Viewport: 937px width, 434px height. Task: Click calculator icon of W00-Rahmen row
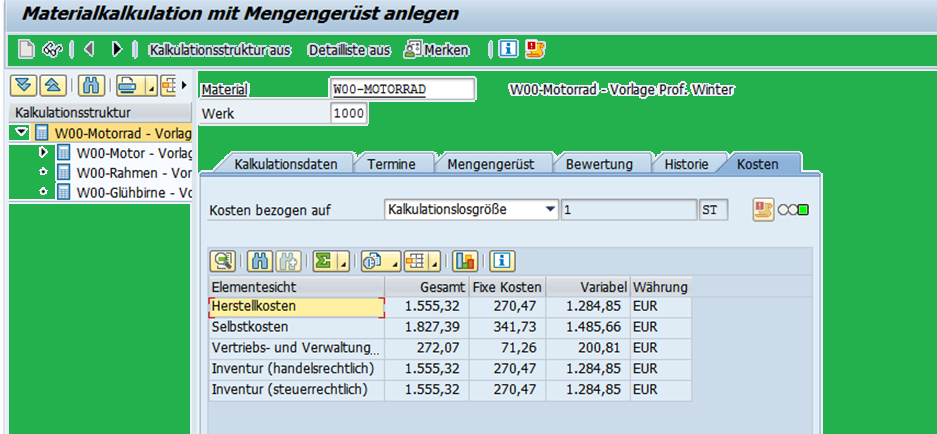(x=63, y=173)
